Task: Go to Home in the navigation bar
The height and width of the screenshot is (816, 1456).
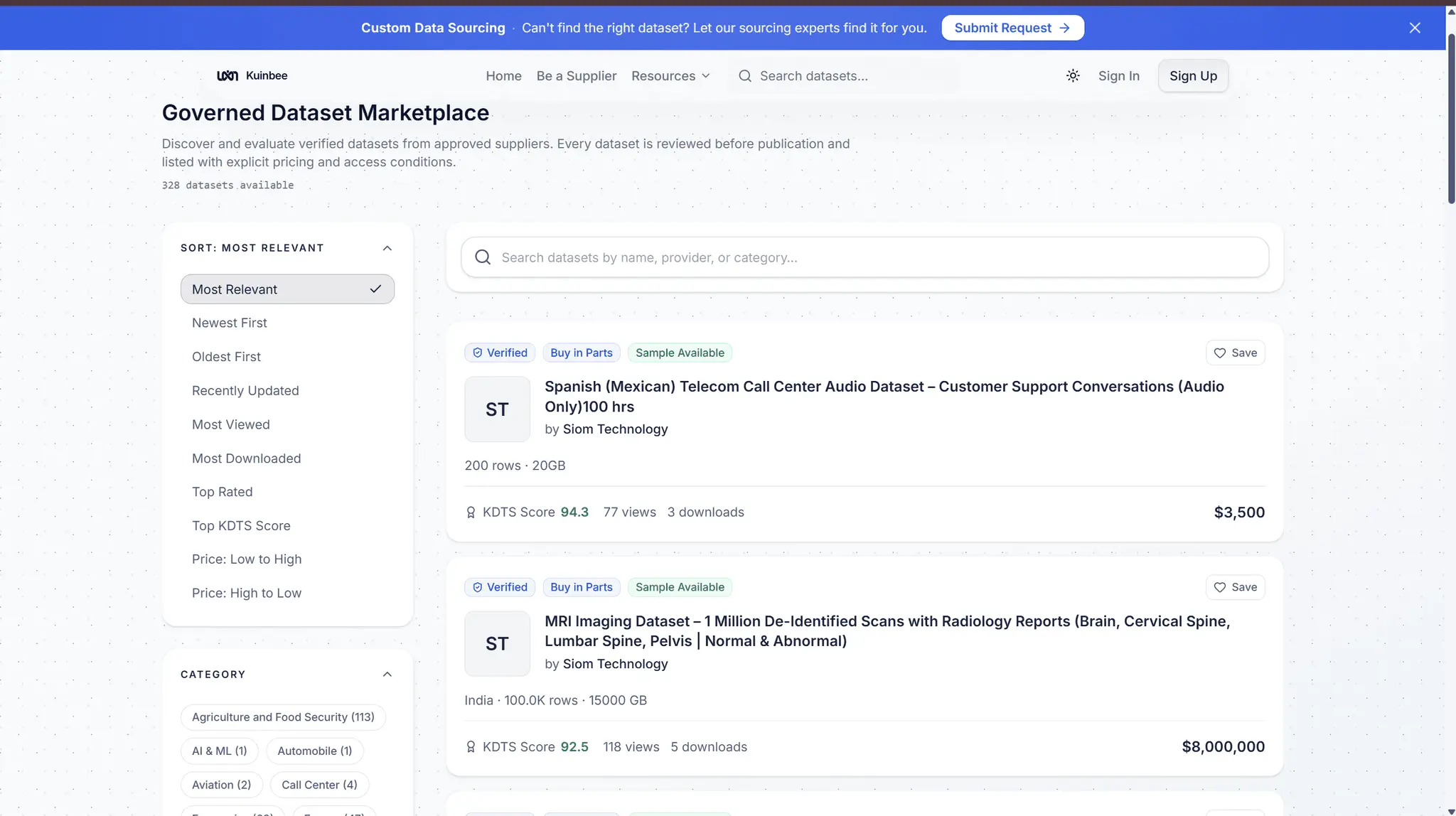Action: [x=503, y=76]
